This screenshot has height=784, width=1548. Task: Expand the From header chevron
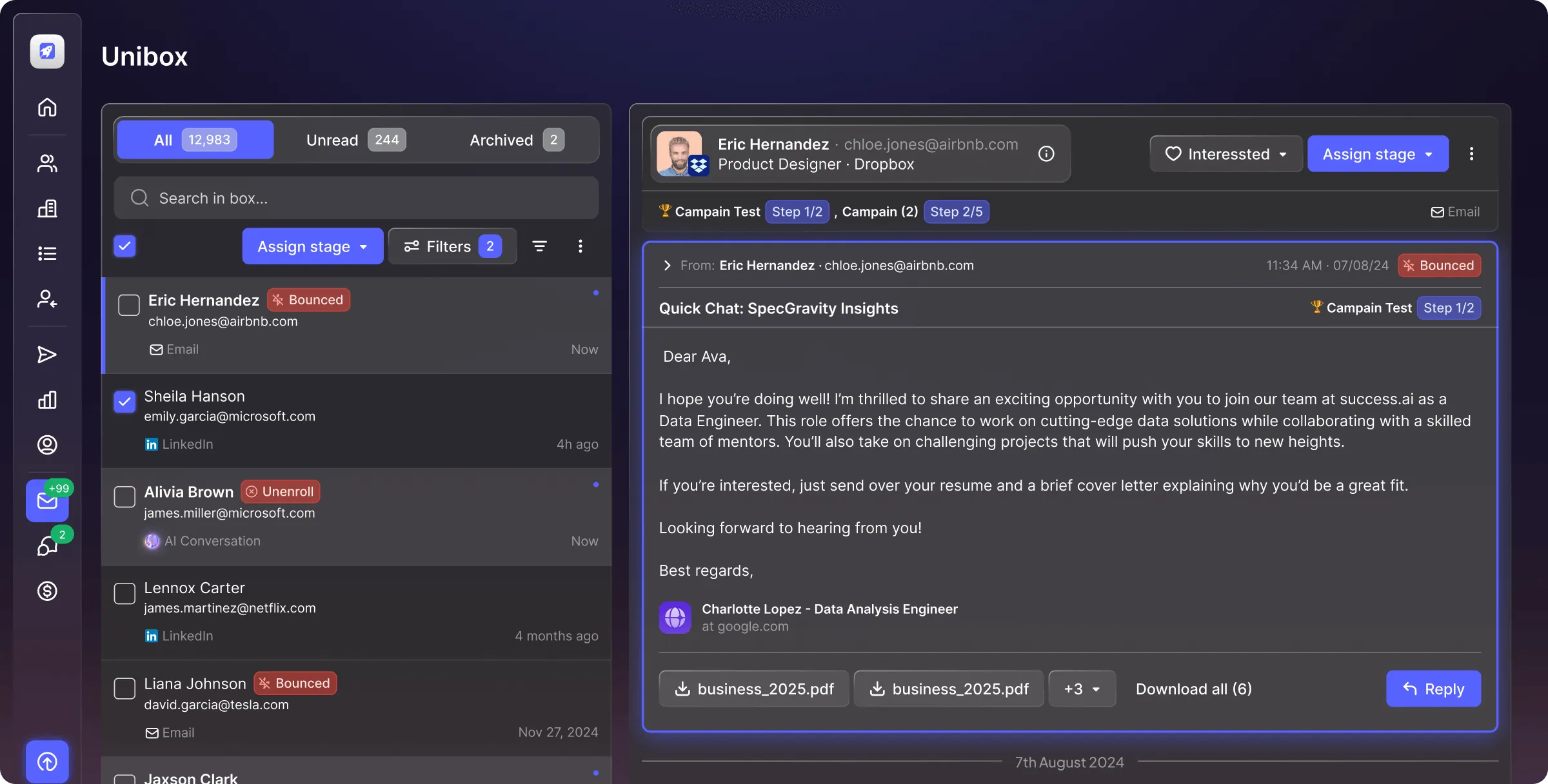667,266
